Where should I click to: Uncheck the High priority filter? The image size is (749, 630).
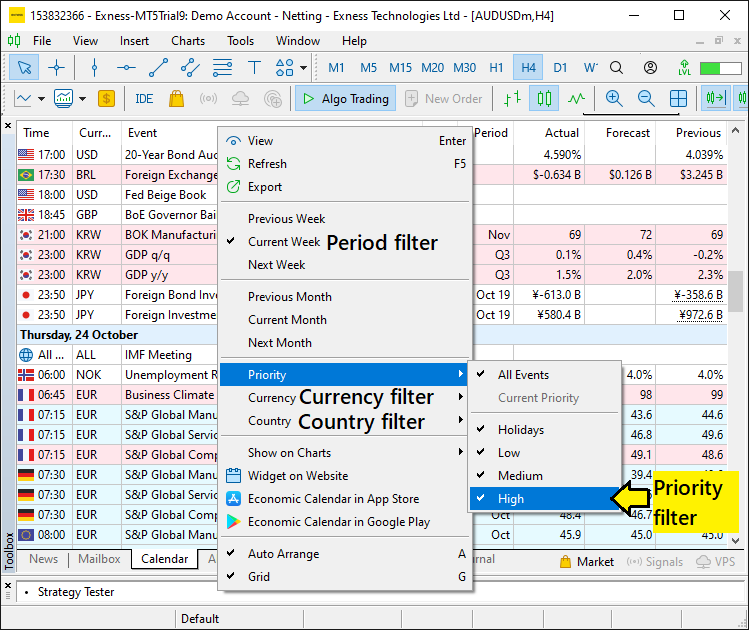[510, 499]
